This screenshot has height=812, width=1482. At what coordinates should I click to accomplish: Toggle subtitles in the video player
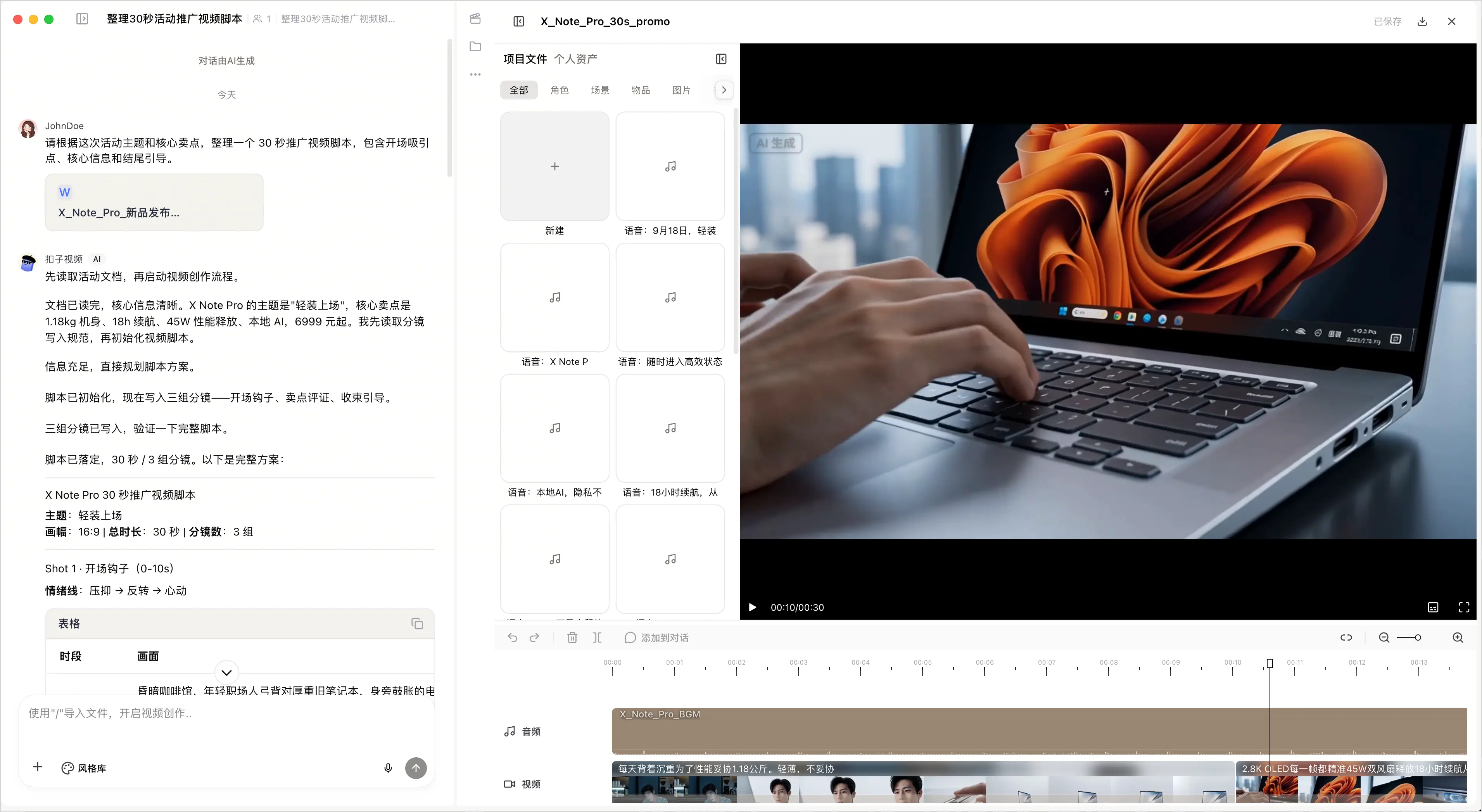click(1433, 607)
